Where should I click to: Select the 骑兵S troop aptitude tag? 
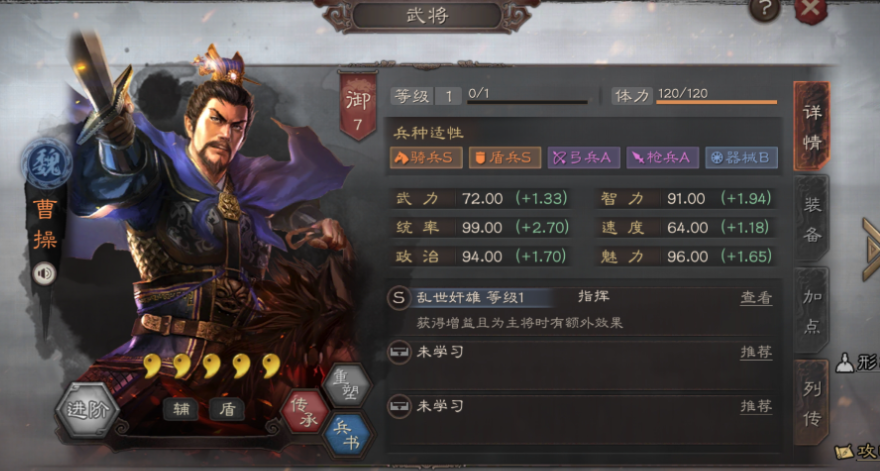point(426,158)
